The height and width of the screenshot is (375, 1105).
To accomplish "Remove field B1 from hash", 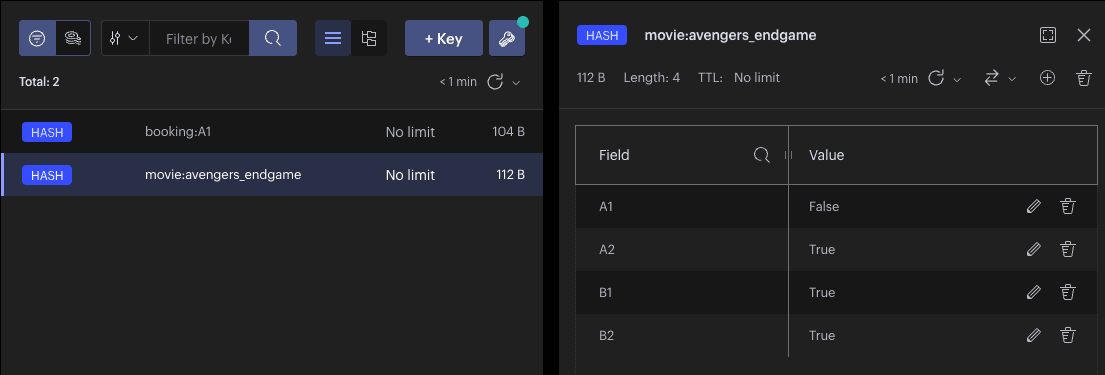I will 1068,293.
